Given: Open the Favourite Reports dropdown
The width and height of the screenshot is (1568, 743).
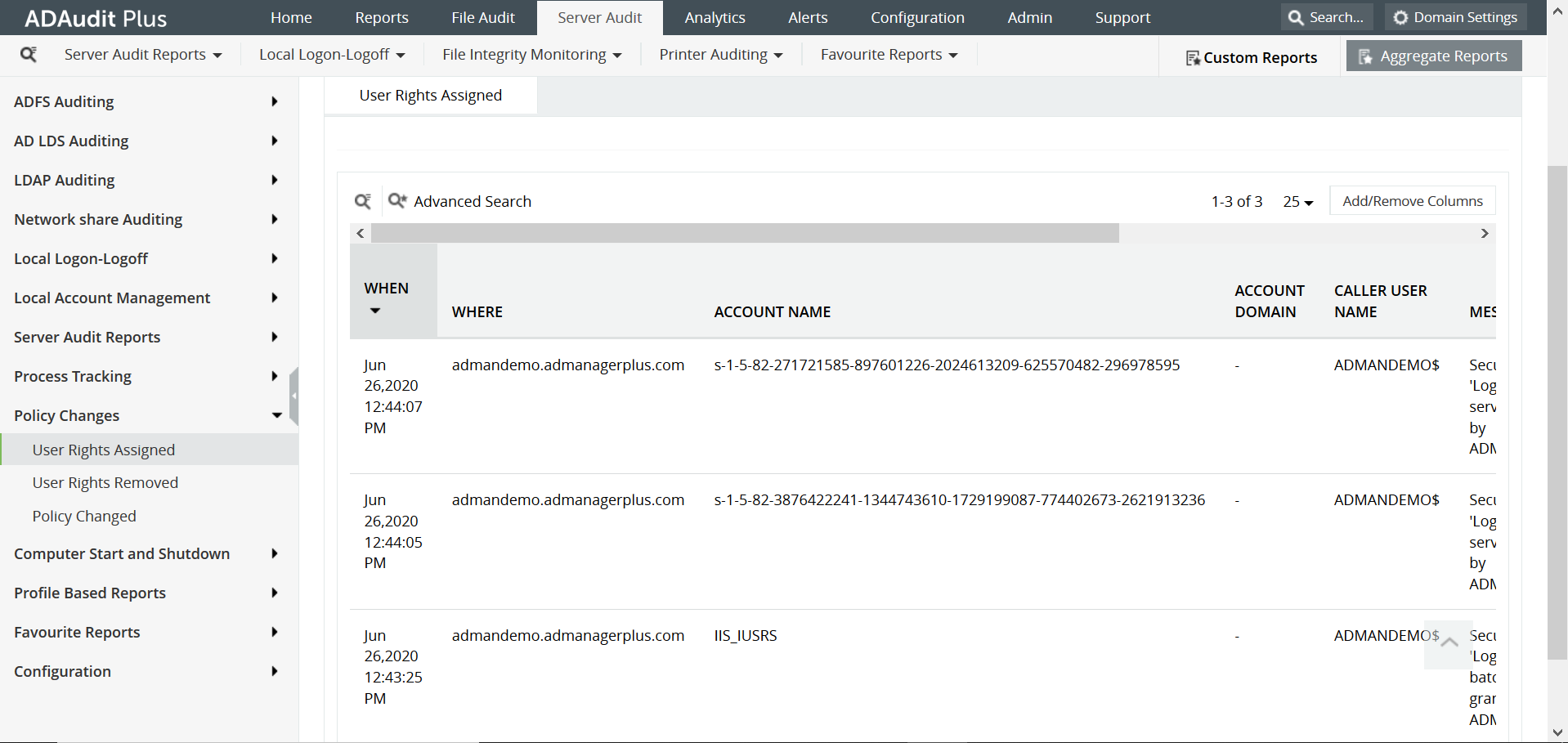Looking at the screenshot, I should click(887, 54).
